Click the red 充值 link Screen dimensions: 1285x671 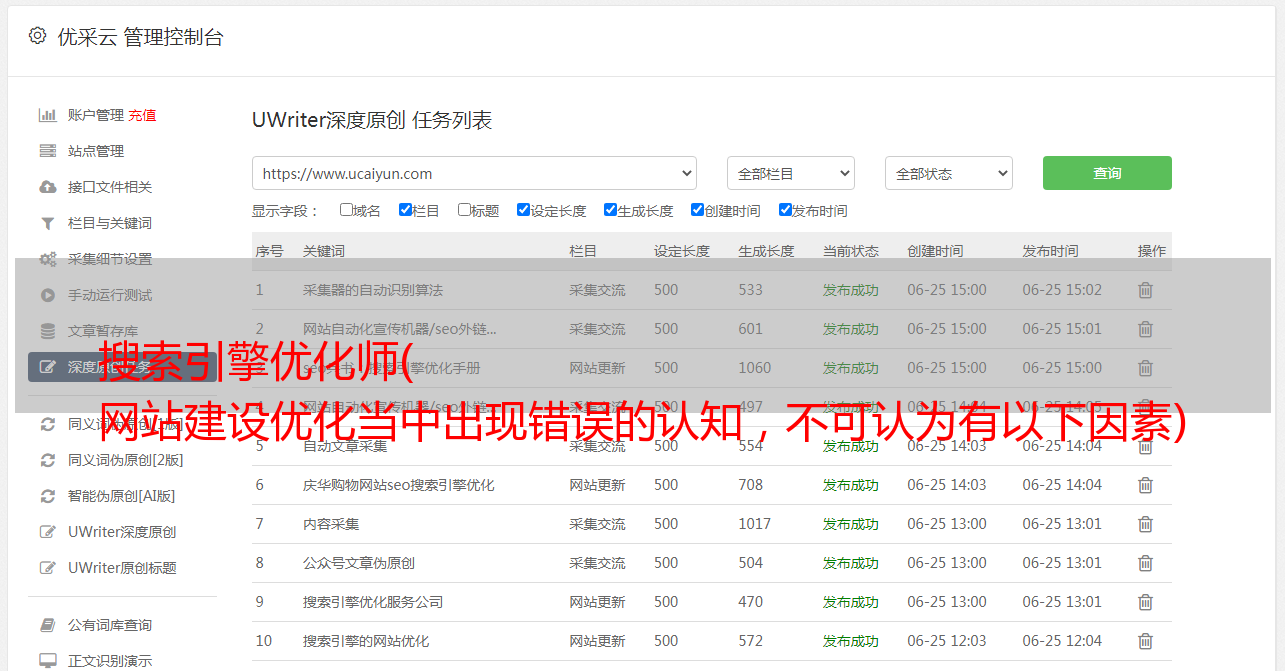[x=142, y=115]
